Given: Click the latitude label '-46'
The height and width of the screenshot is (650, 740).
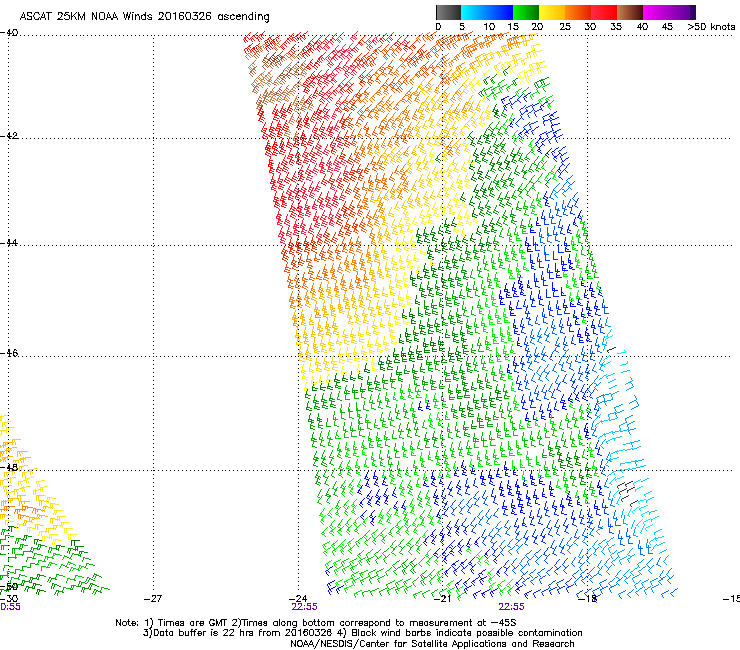Looking at the screenshot, I should tap(9, 353).
